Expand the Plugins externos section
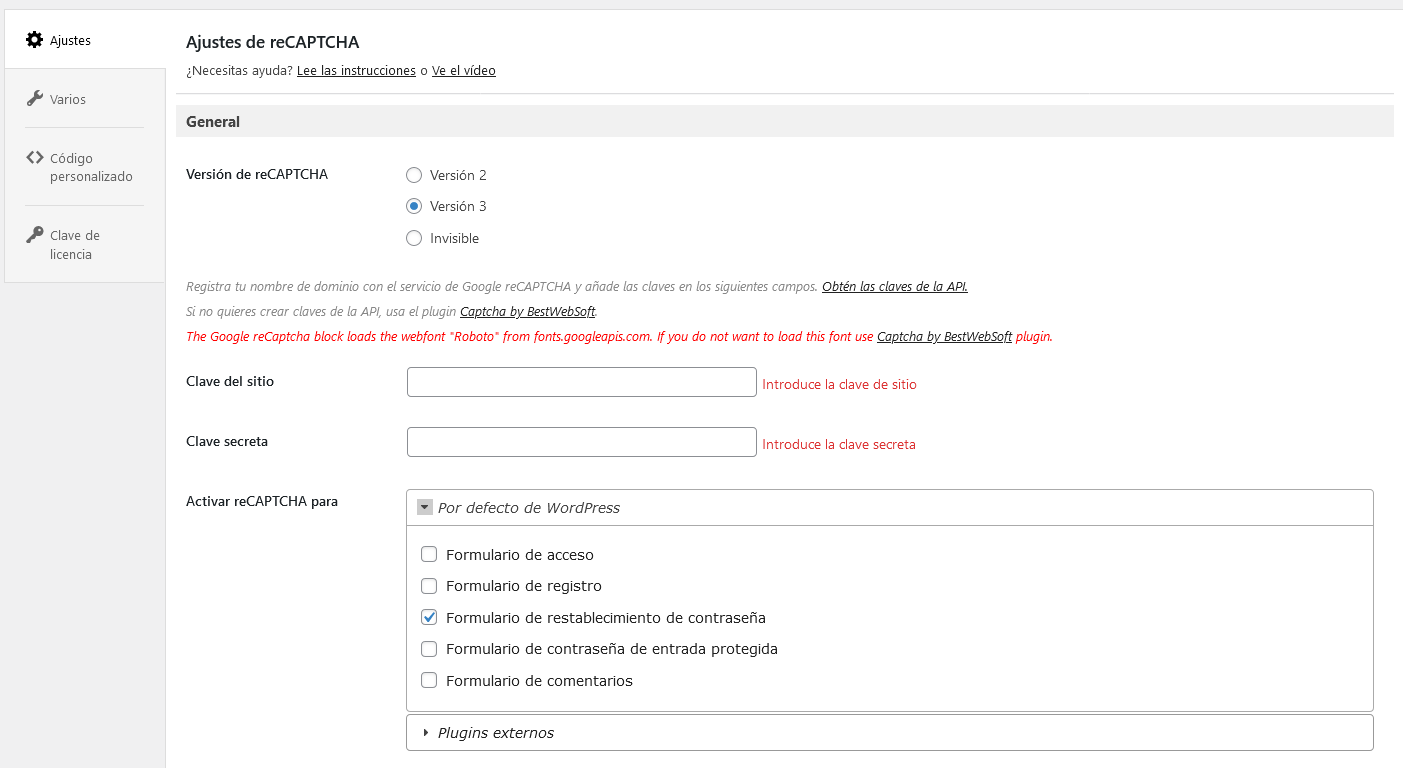Image resolution: width=1403 pixels, height=768 pixels. 426,733
